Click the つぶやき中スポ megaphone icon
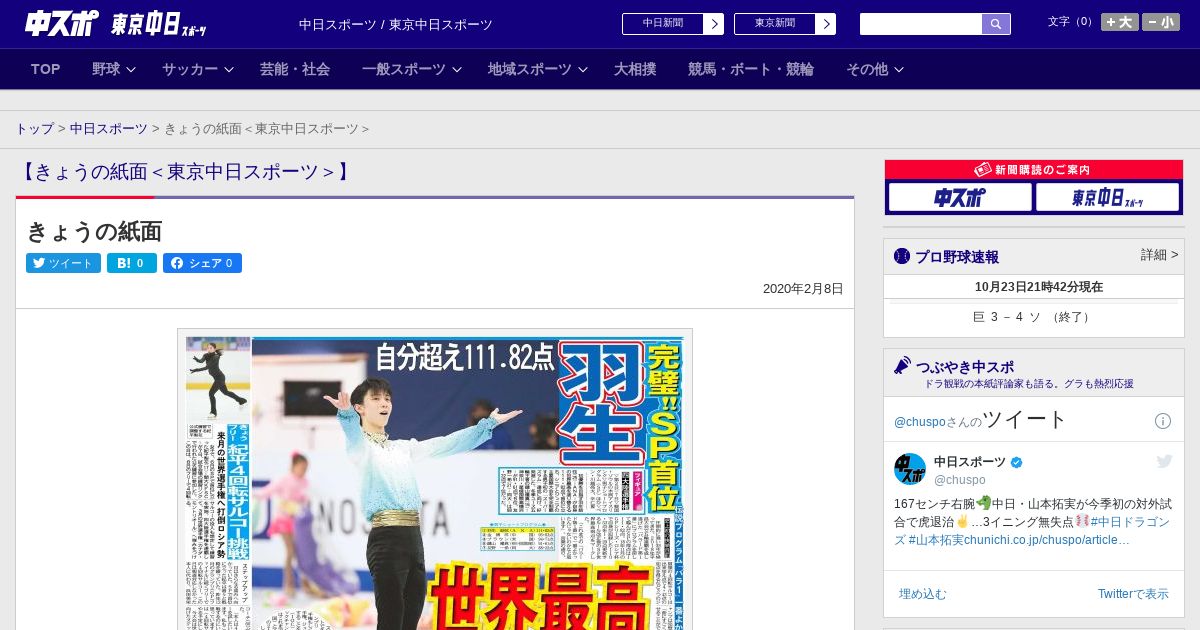 (902, 365)
